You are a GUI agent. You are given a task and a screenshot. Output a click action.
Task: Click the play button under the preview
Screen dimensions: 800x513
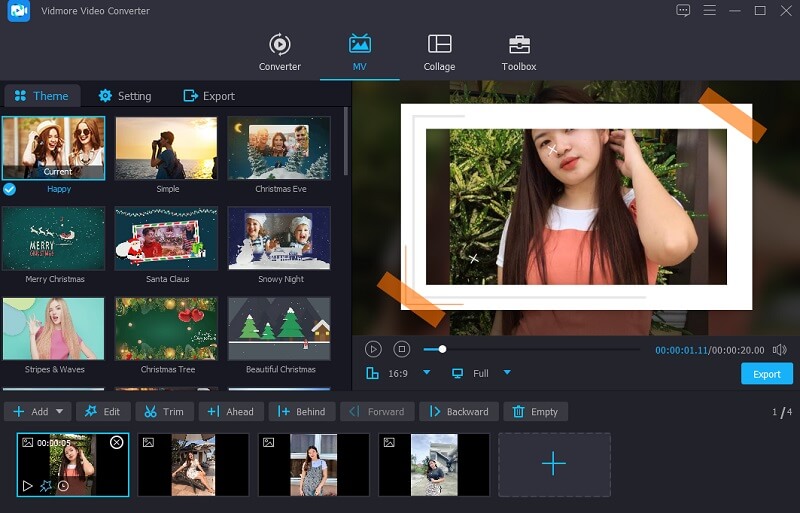[373, 349]
